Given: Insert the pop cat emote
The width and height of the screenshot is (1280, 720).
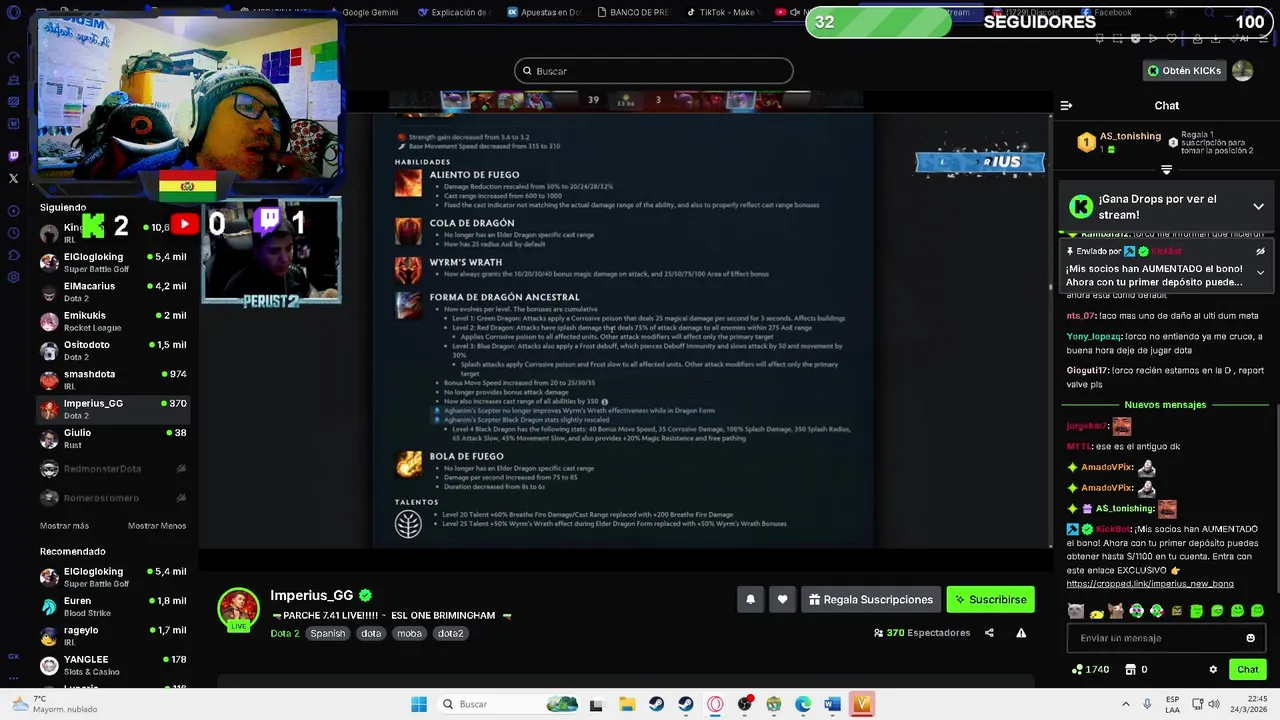Looking at the screenshot, I should coord(1116,611).
